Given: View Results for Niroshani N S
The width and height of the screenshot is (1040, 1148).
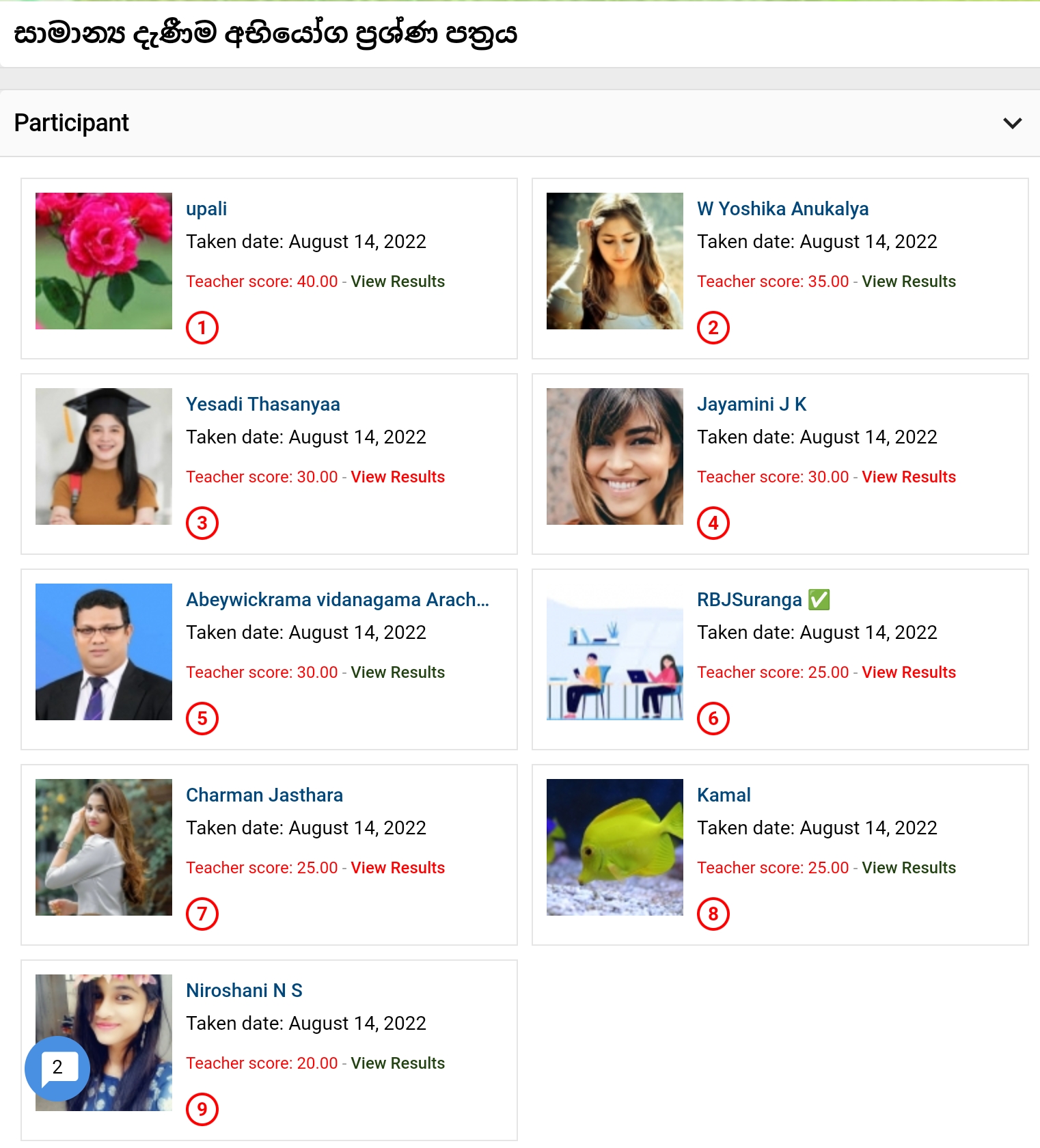Looking at the screenshot, I should [x=398, y=1063].
